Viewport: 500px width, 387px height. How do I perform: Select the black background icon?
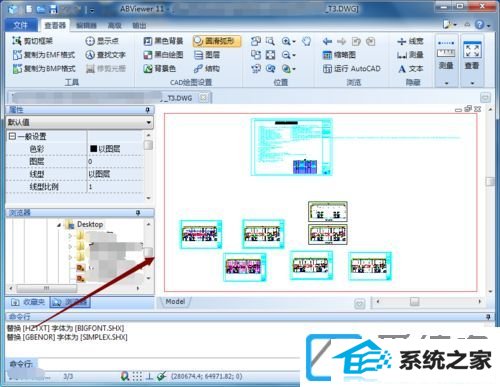coord(148,41)
